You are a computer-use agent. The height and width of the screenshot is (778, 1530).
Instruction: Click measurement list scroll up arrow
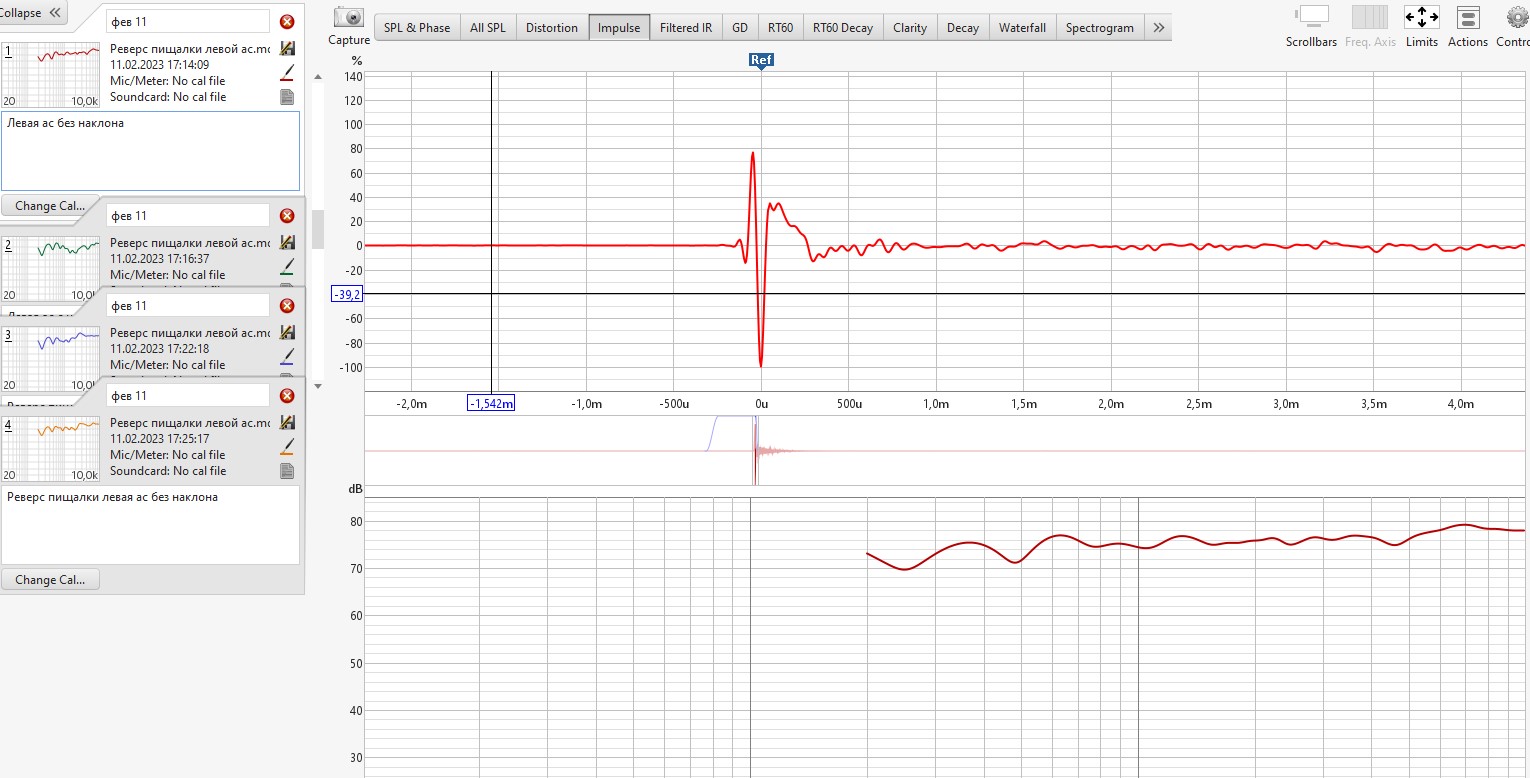tap(318, 77)
